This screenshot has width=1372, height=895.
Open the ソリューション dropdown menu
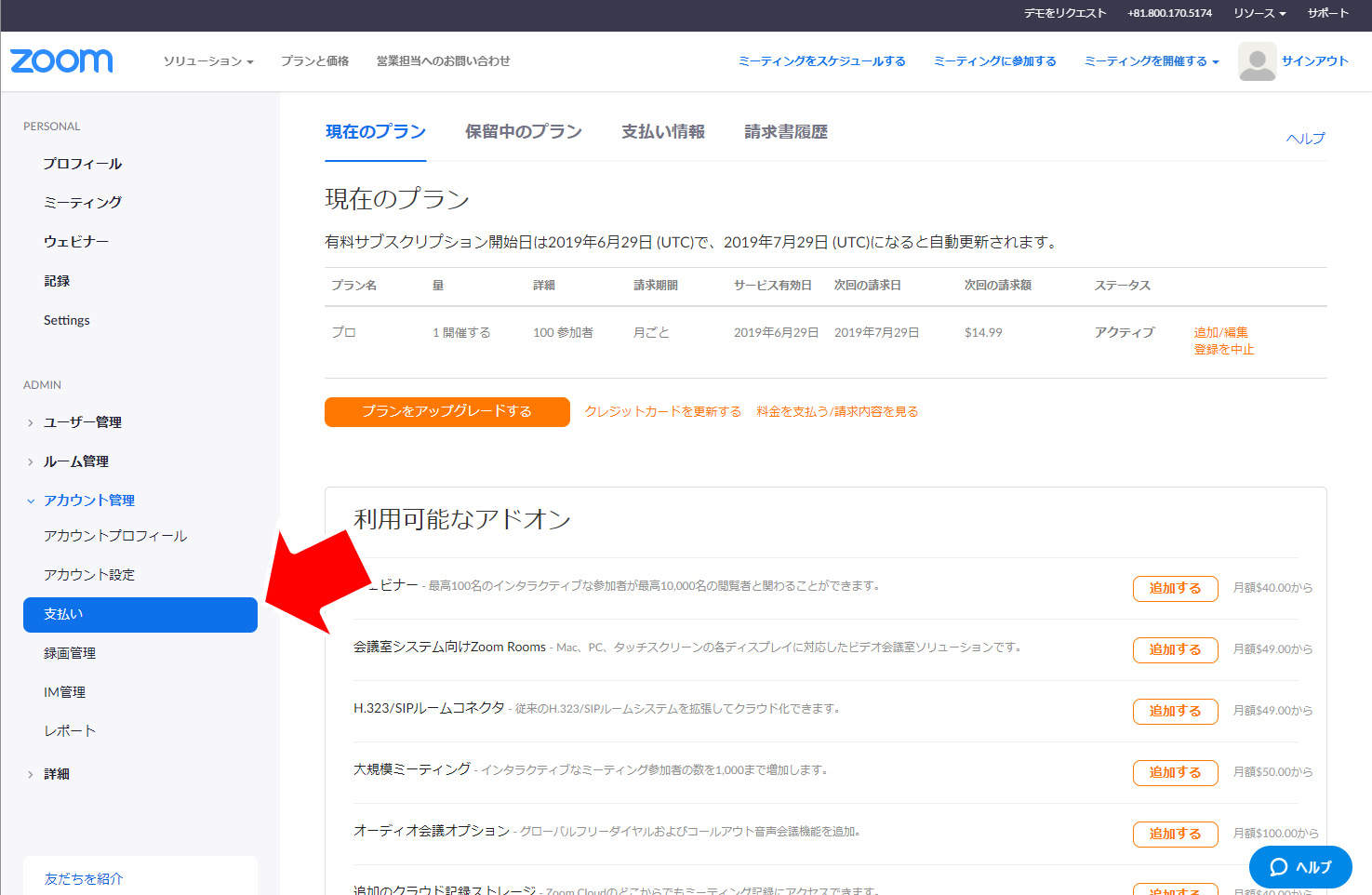coord(207,61)
